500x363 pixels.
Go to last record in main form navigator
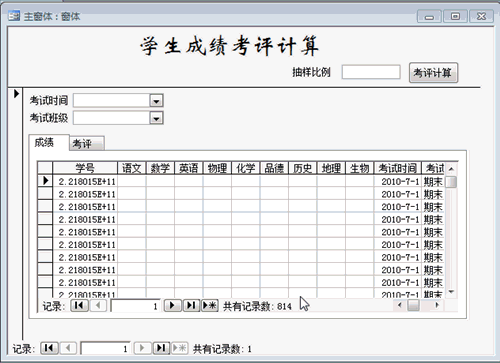point(161,348)
